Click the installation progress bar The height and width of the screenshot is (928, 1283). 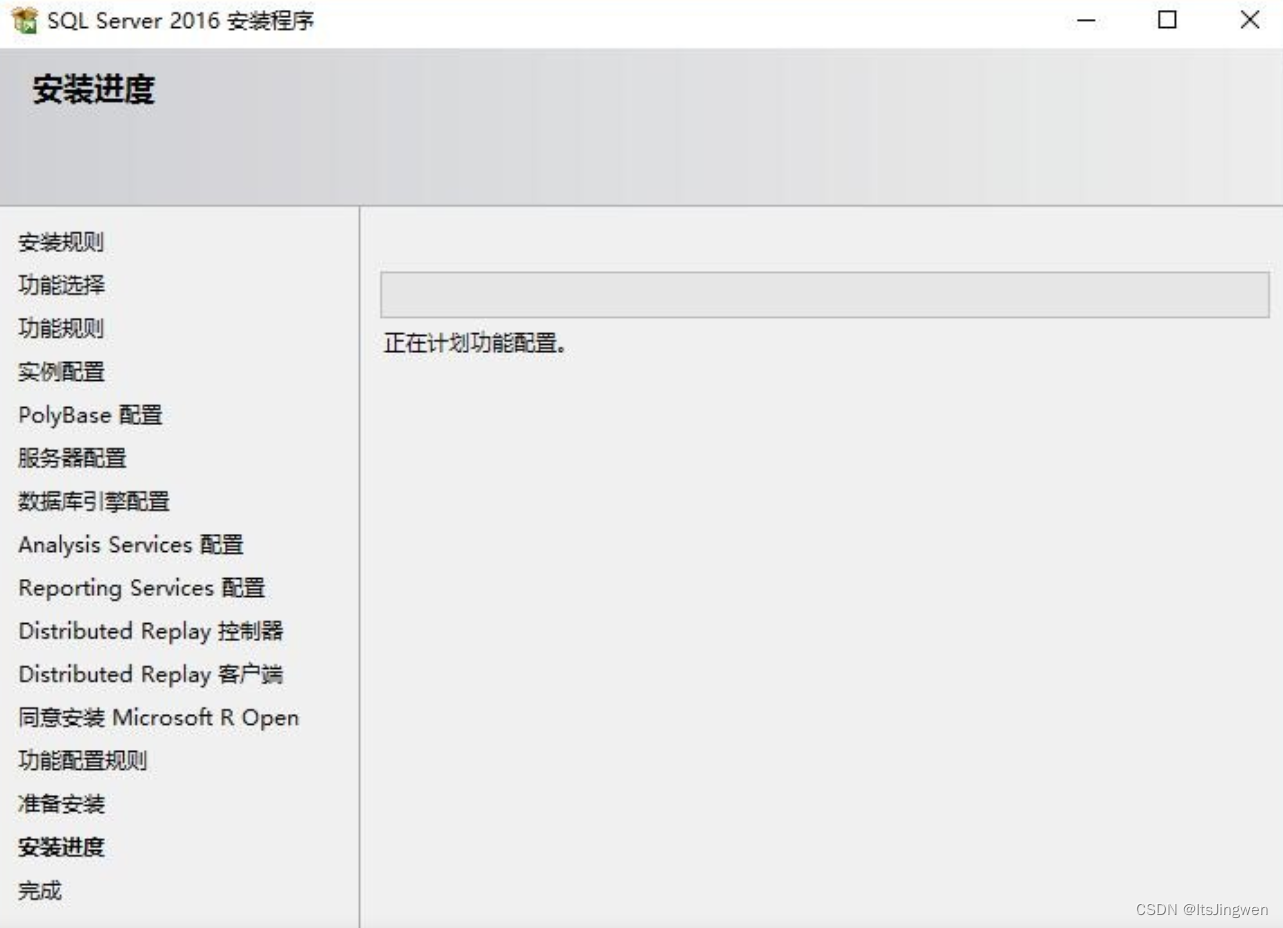pos(825,295)
